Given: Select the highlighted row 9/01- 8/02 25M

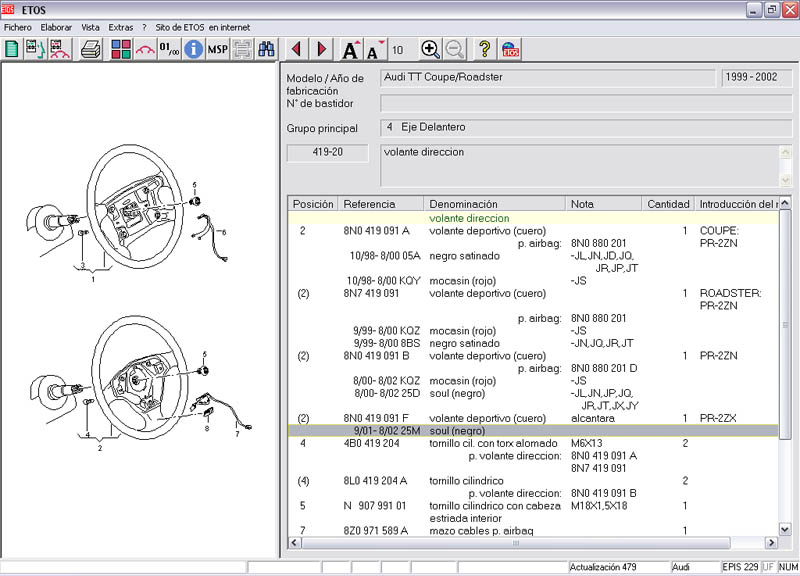Looking at the screenshot, I should 533,431.
